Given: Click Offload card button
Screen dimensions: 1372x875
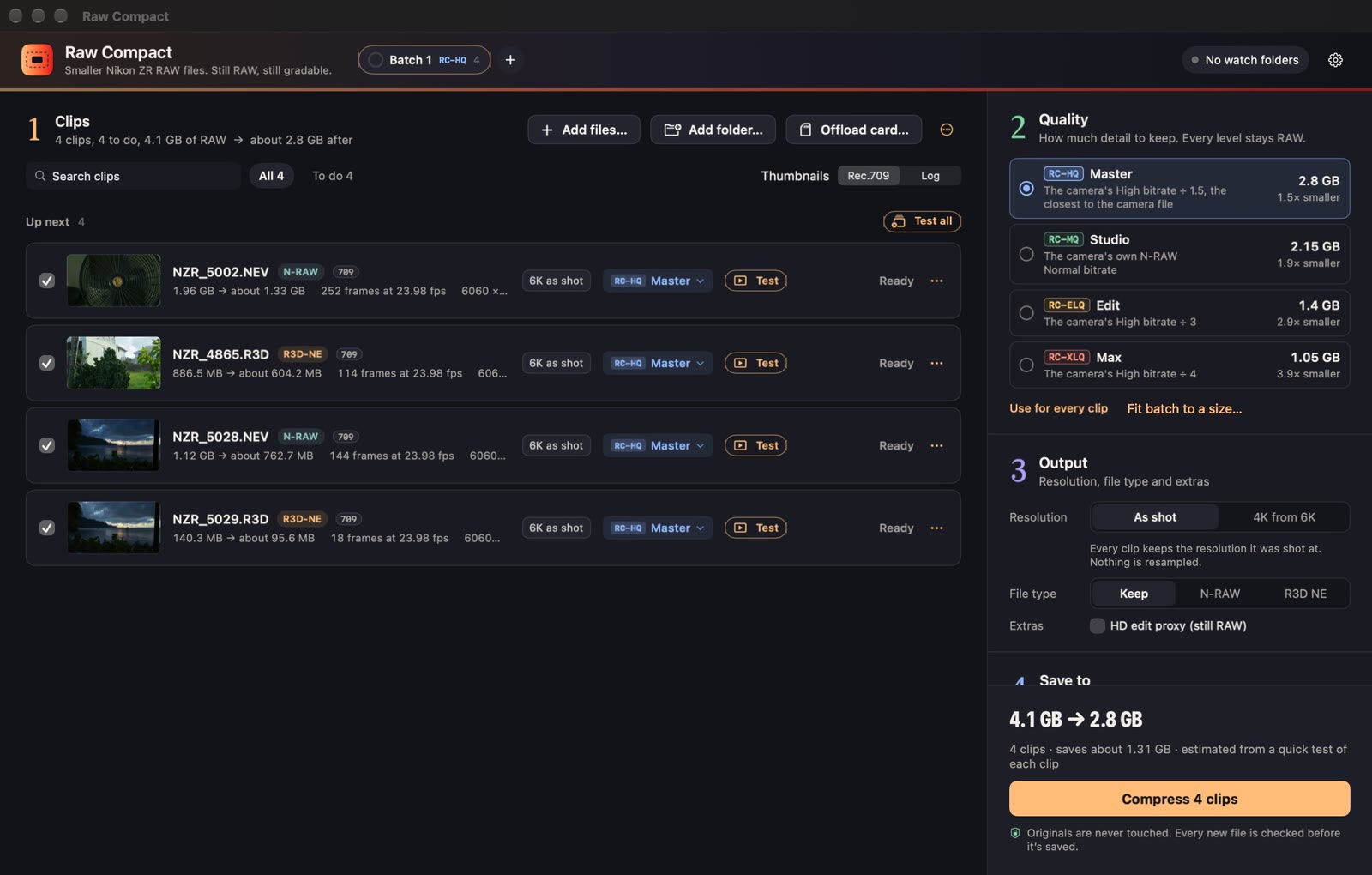Looking at the screenshot, I should tap(854, 130).
